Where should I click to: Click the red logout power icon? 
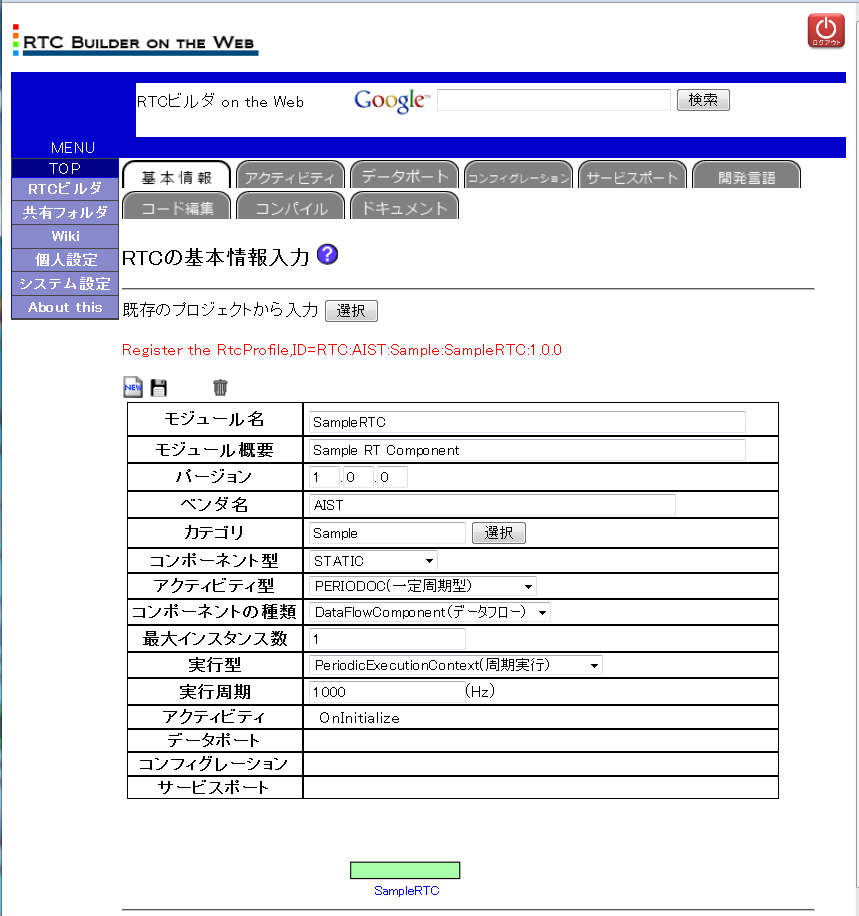click(826, 30)
